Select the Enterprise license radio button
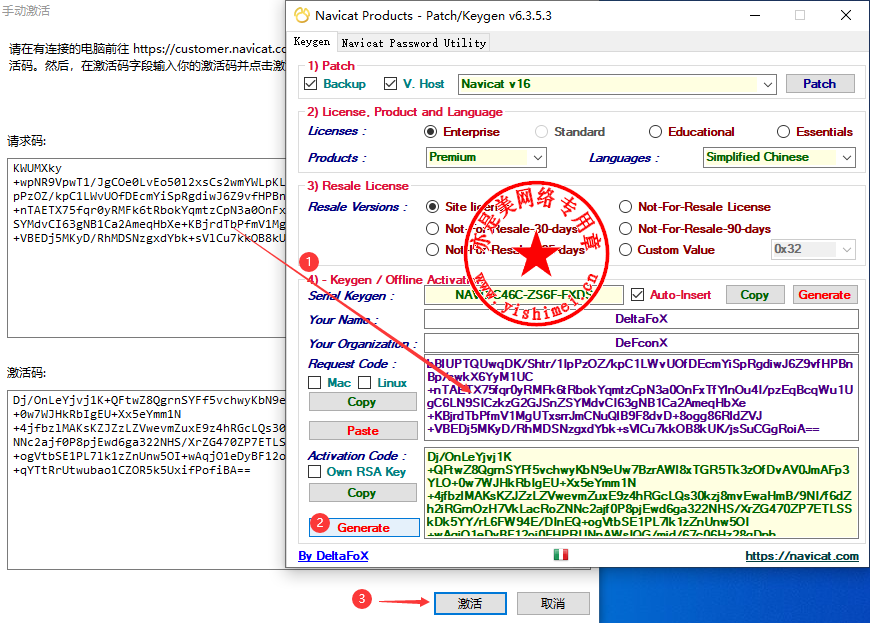This screenshot has width=870, height=623. 431,131
